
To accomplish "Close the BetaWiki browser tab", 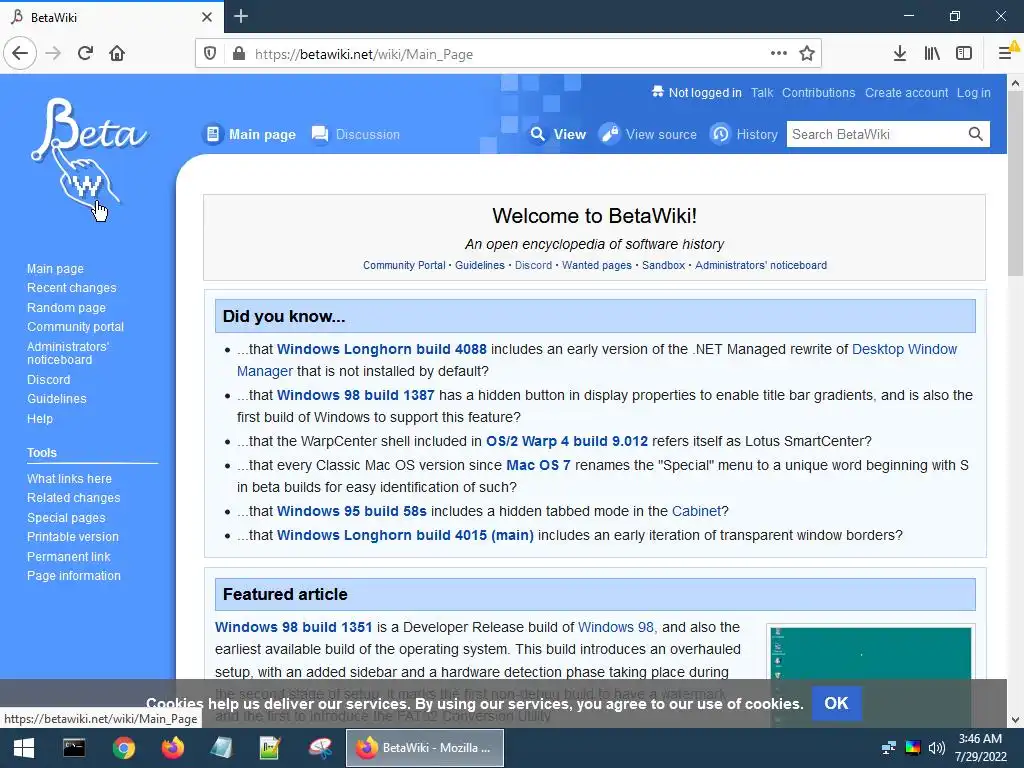I will (206, 17).
